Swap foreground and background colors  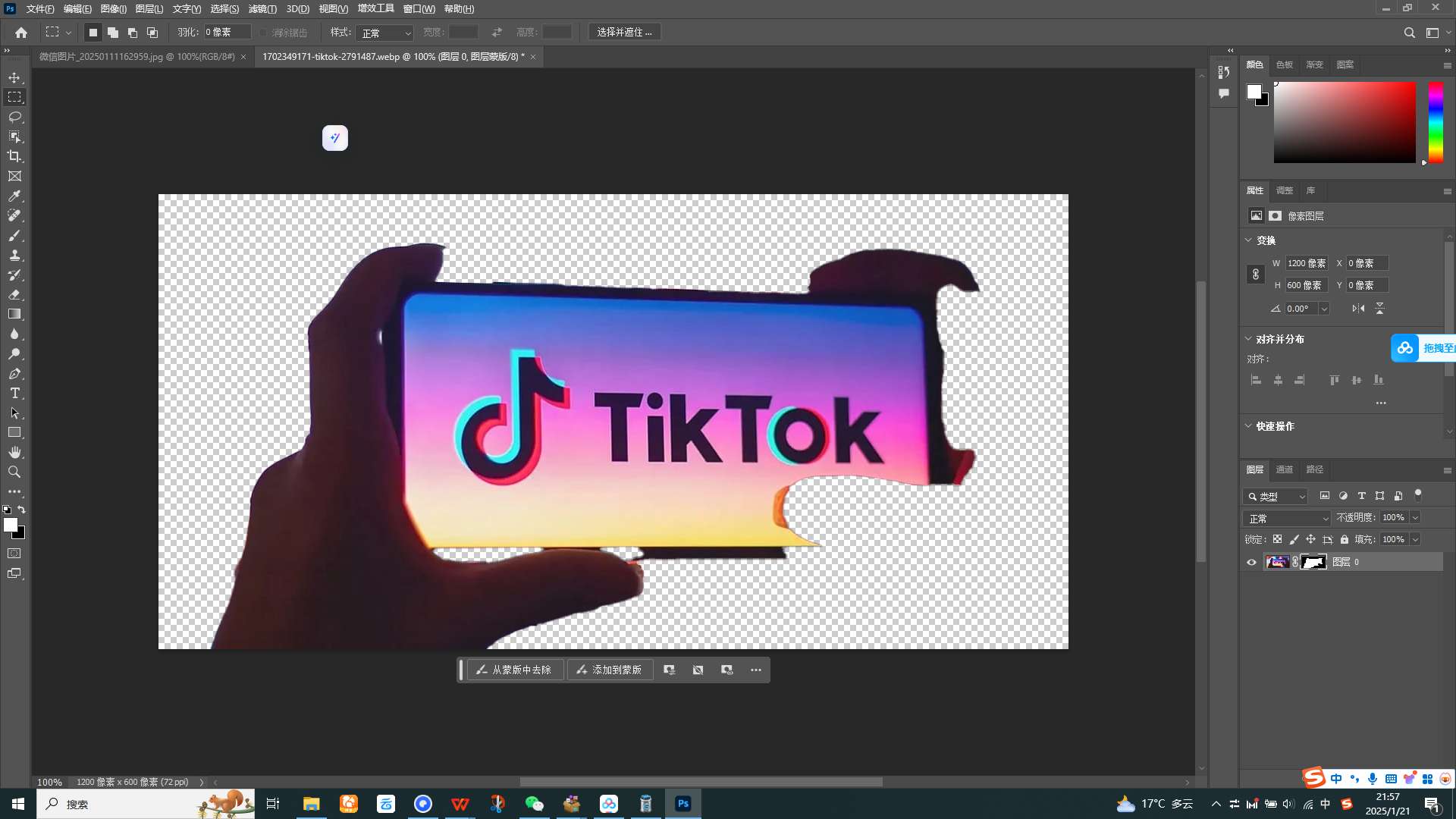pyautogui.click(x=22, y=510)
